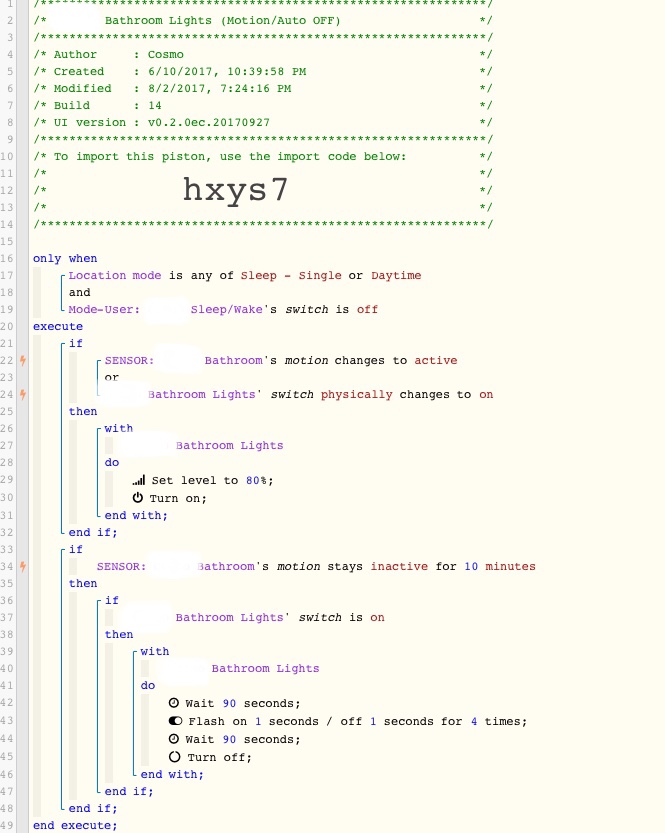Click the nested 'if' on line 36

point(112,600)
